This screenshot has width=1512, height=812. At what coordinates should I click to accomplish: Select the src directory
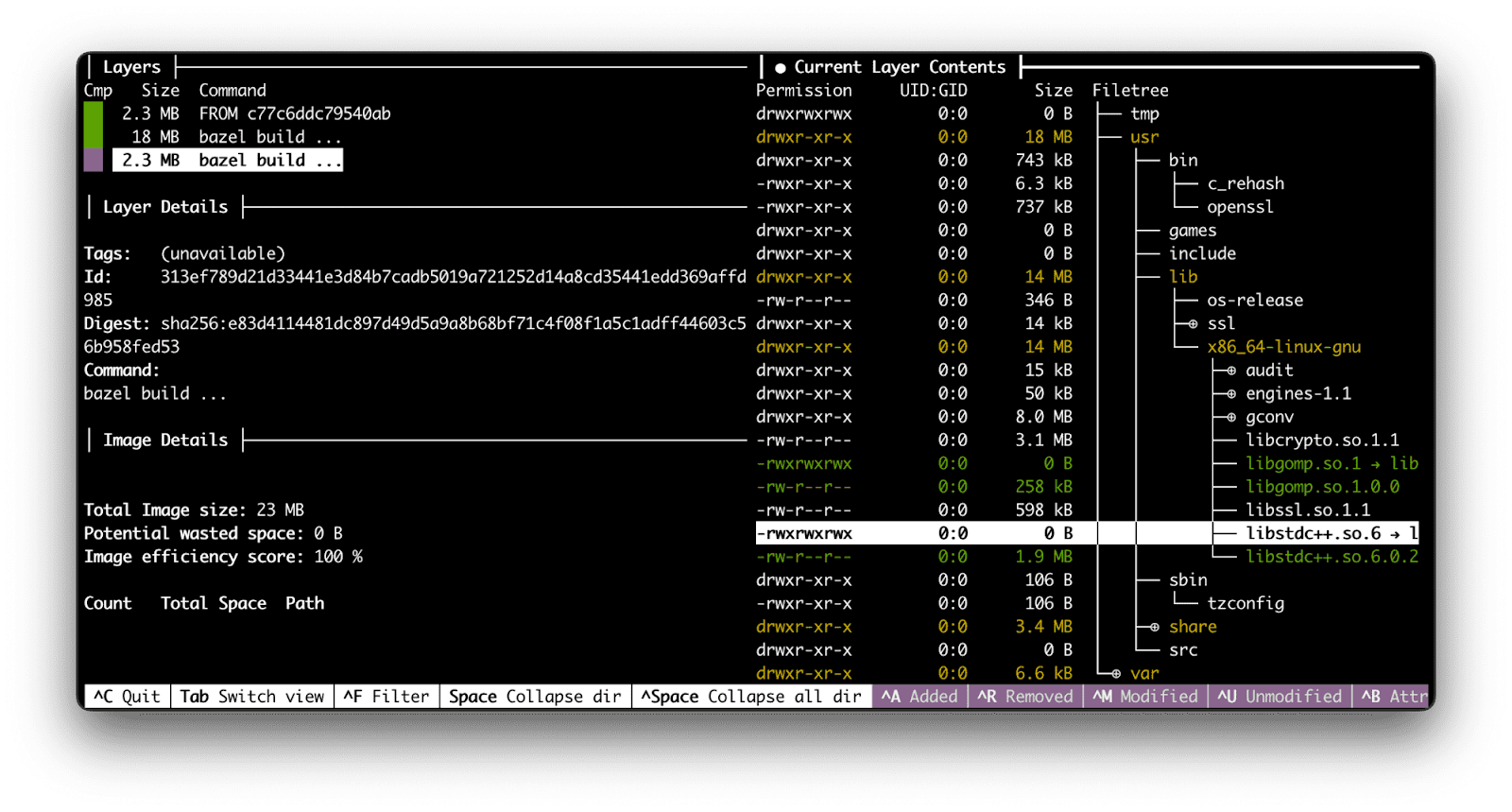(1183, 650)
